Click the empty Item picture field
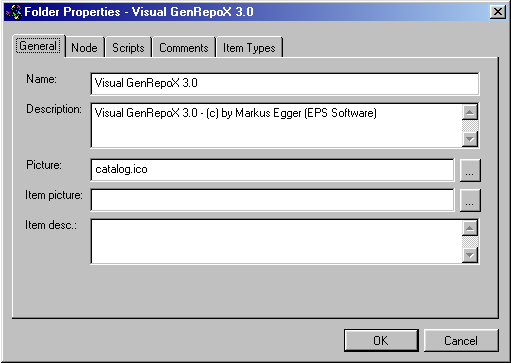 pyautogui.click(x=272, y=200)
